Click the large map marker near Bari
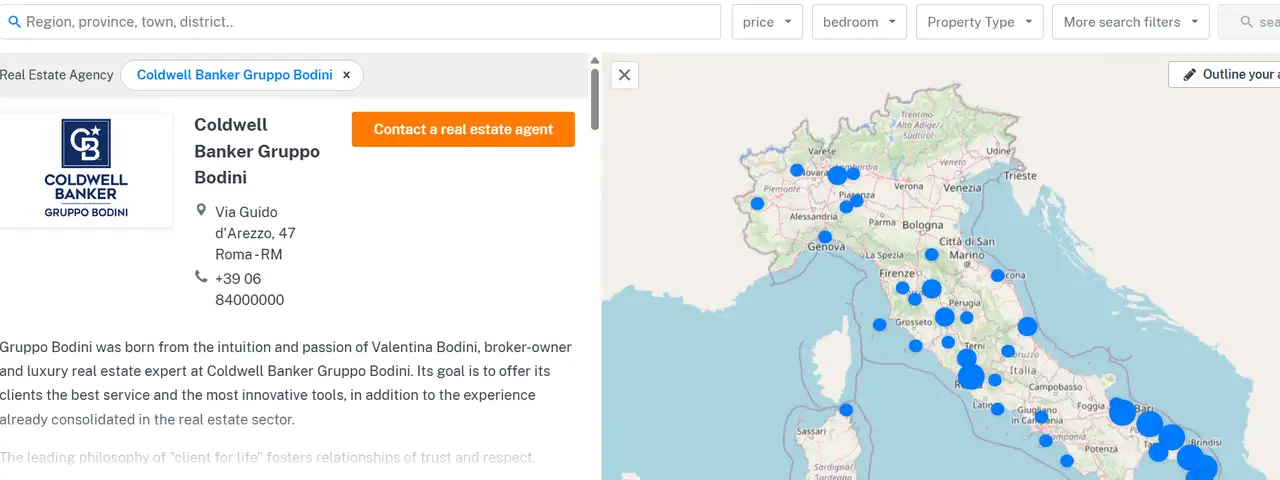The height and width of the screenshot is (480, 1280). pyautogui.click(x=1122, y=412)
